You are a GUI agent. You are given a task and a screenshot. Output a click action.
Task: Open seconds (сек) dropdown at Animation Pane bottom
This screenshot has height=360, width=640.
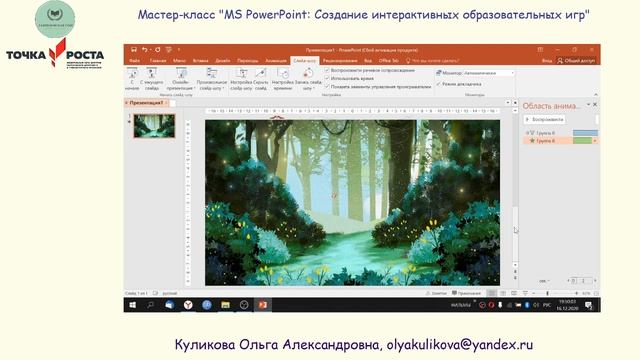544,281
